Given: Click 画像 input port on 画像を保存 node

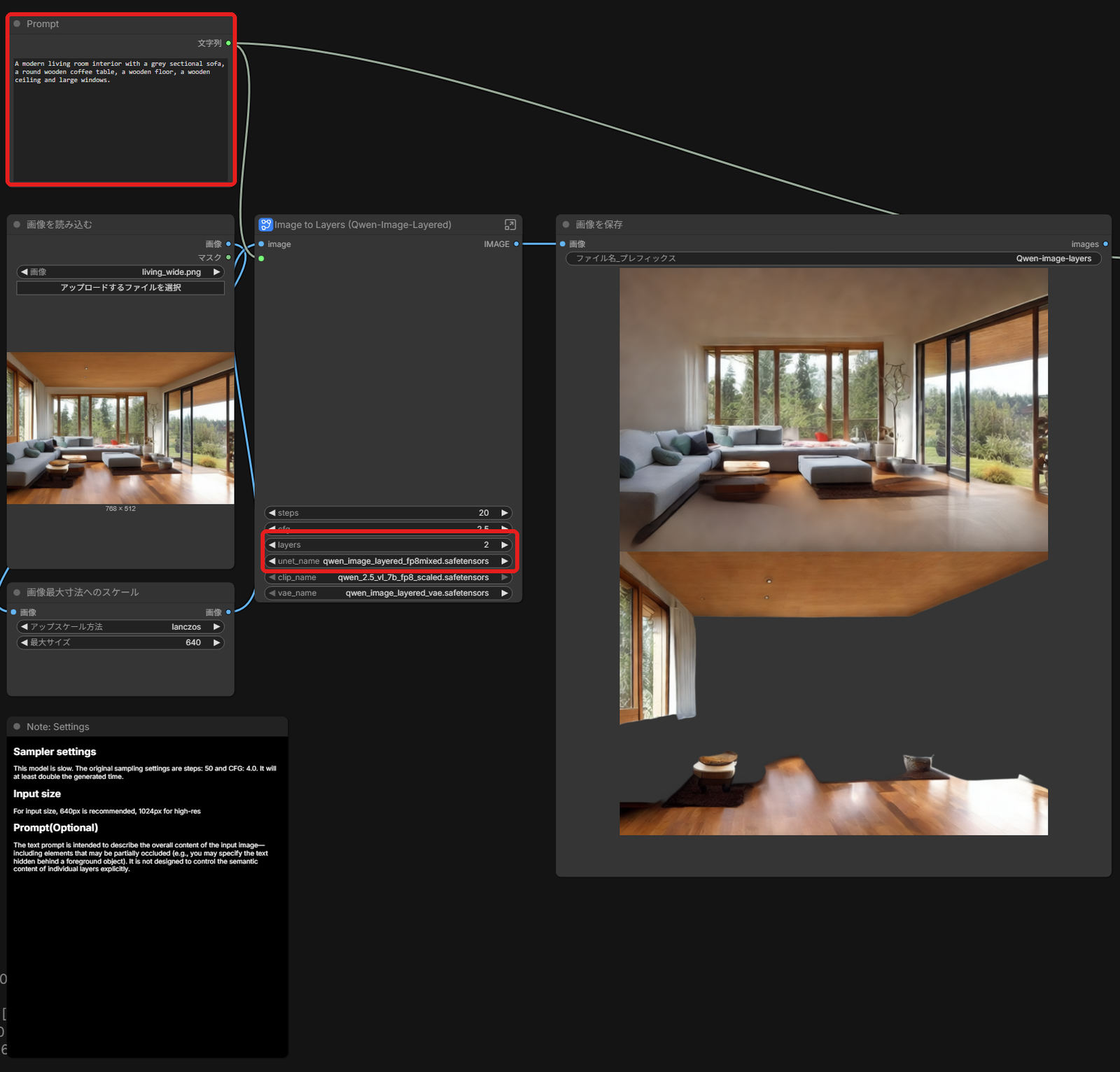Looking at the screenshot, I should [x=562, y=244].
